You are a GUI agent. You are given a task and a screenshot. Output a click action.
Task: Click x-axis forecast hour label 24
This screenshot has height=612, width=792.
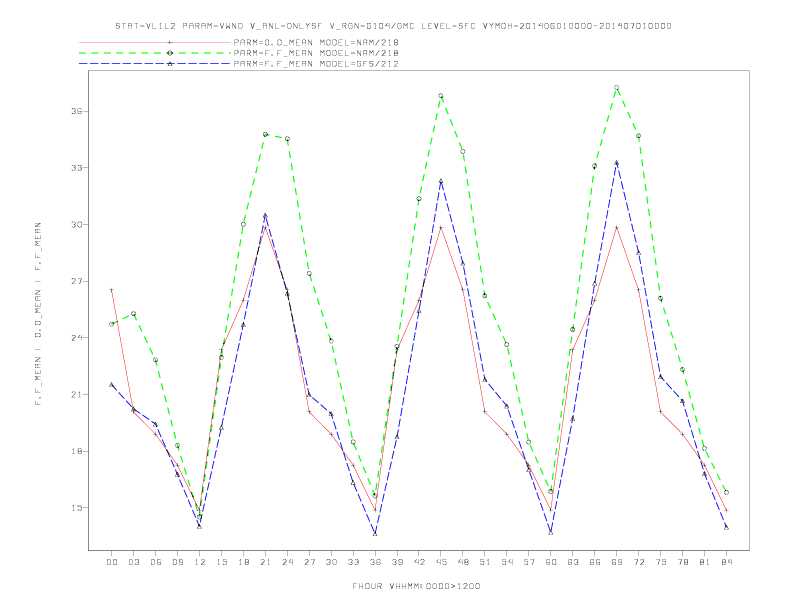287,562
